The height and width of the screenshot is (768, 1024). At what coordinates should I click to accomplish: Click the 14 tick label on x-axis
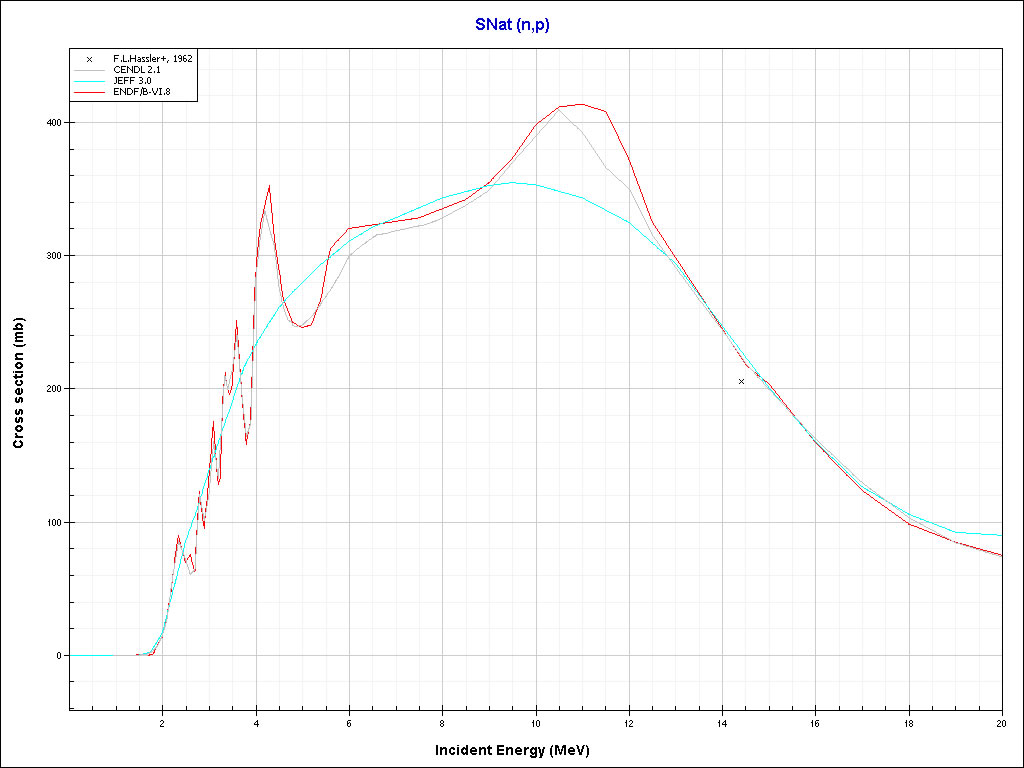tap(722, 722)
